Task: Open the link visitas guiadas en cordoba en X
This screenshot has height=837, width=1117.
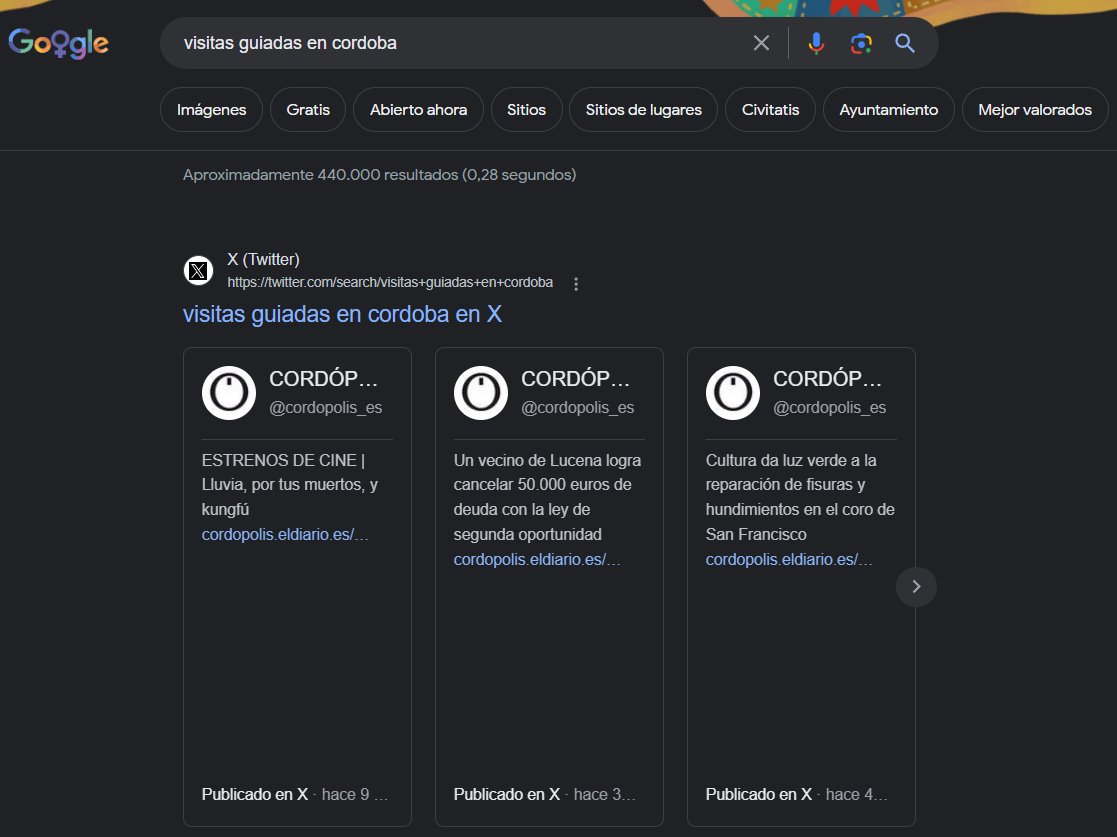Action: pos(342,314)
